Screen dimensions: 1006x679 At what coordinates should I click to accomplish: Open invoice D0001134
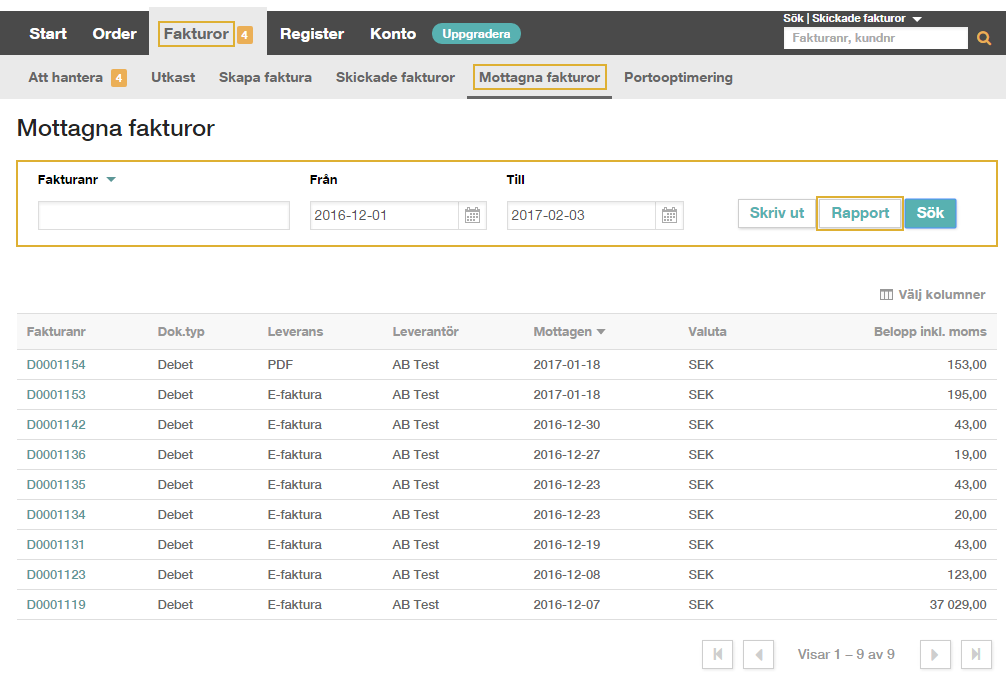(56, 515)
